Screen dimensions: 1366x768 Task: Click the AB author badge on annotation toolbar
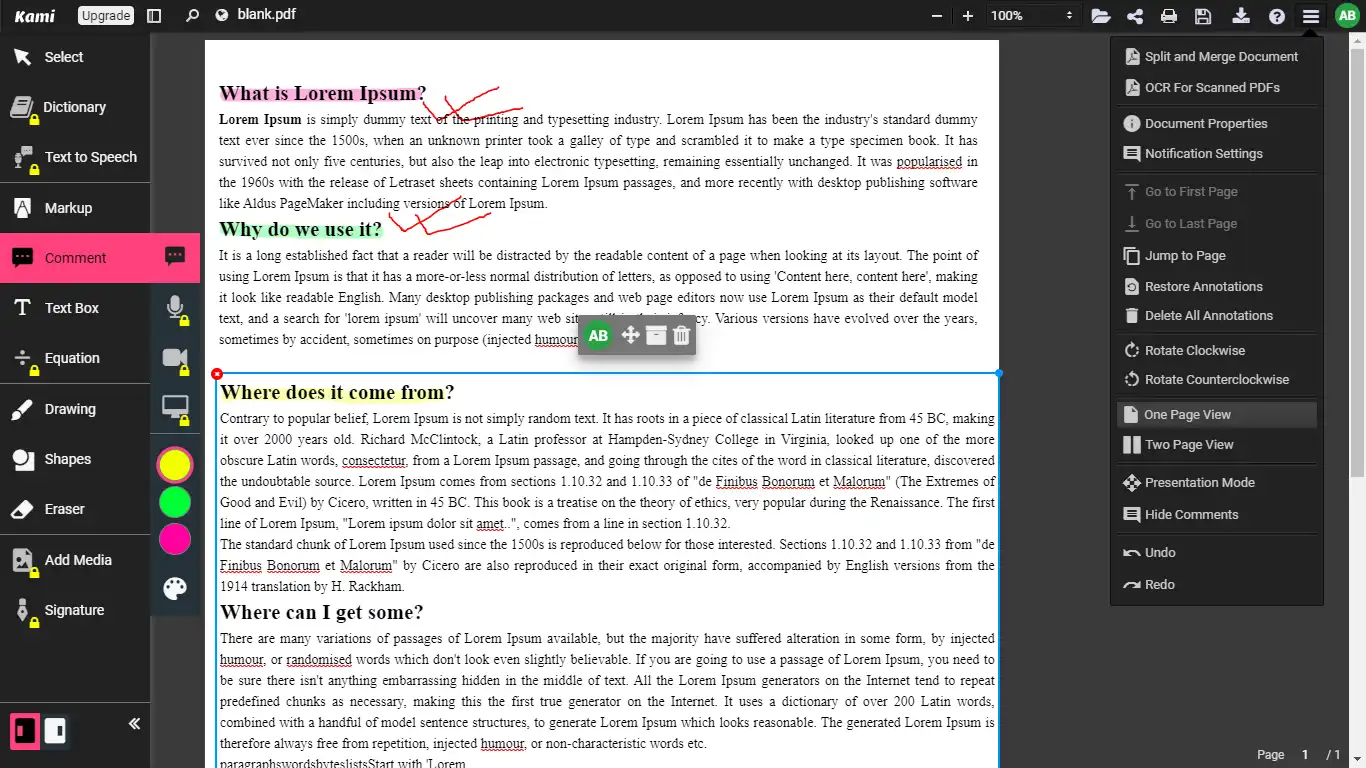tap(598, 336)
